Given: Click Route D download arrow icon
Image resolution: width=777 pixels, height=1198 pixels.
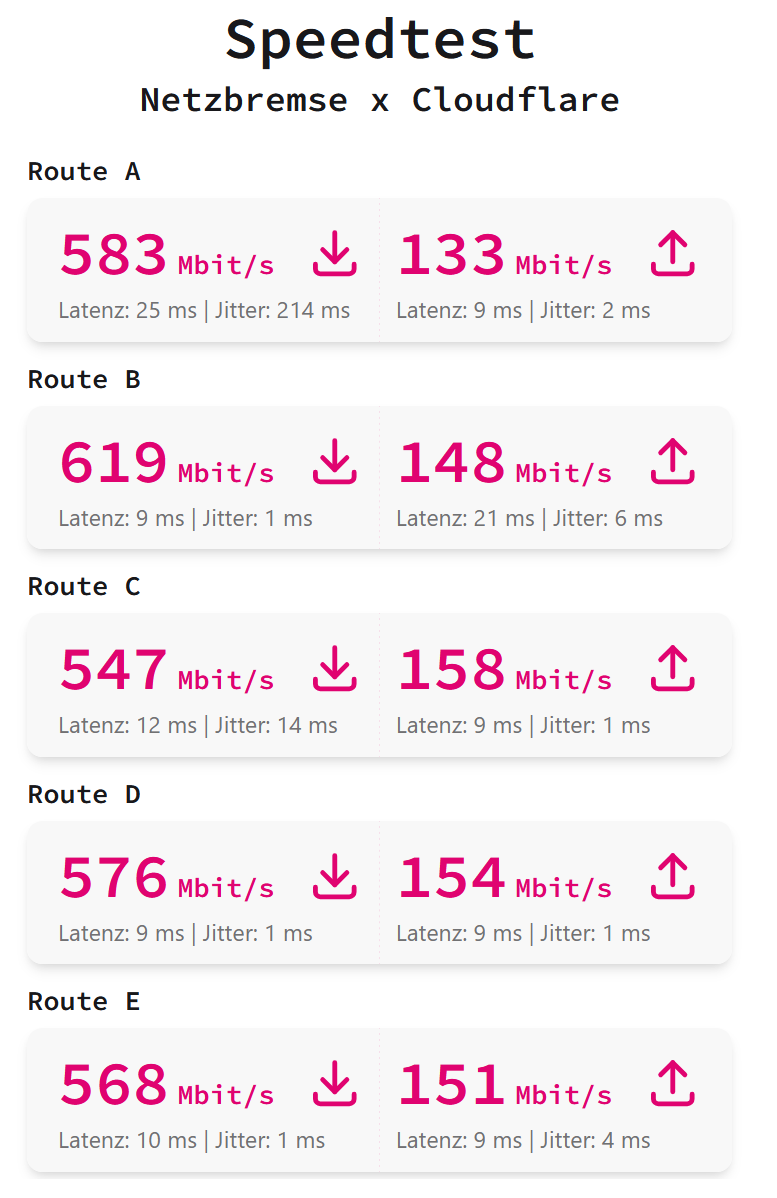Looking at the screenshot, I should pos(335,876).
